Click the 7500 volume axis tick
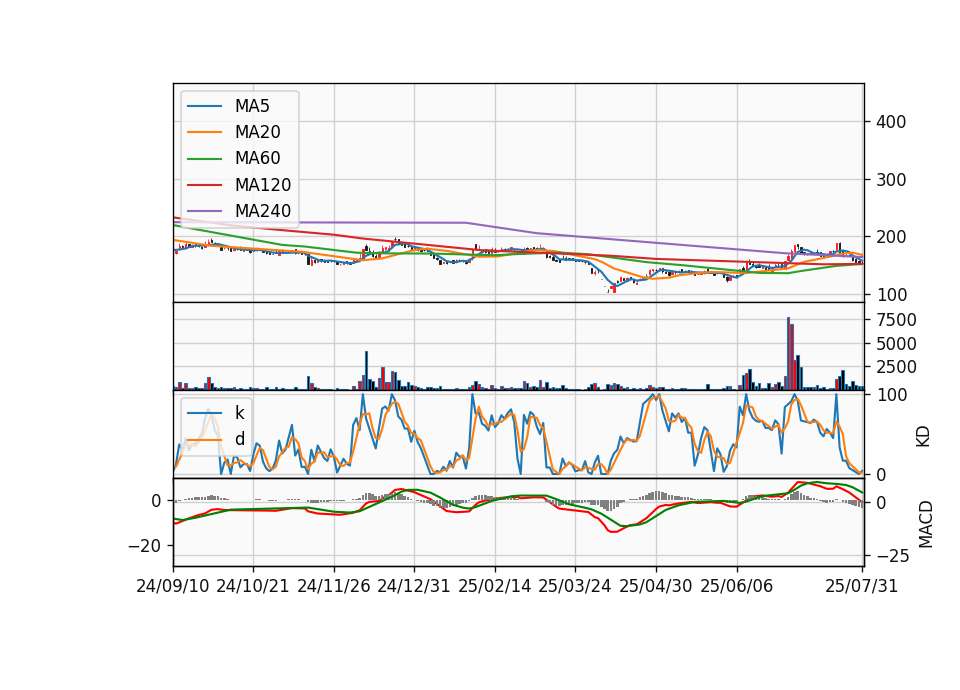 pos(896,320)
